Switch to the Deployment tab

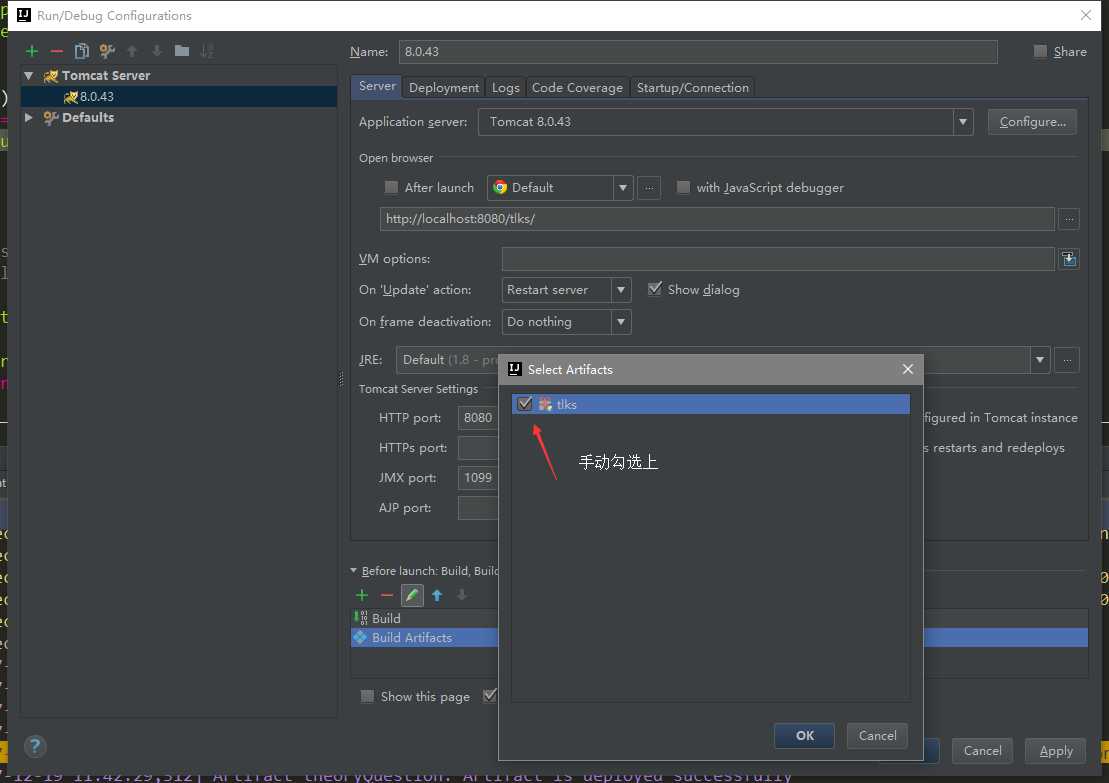click(443, 88)
